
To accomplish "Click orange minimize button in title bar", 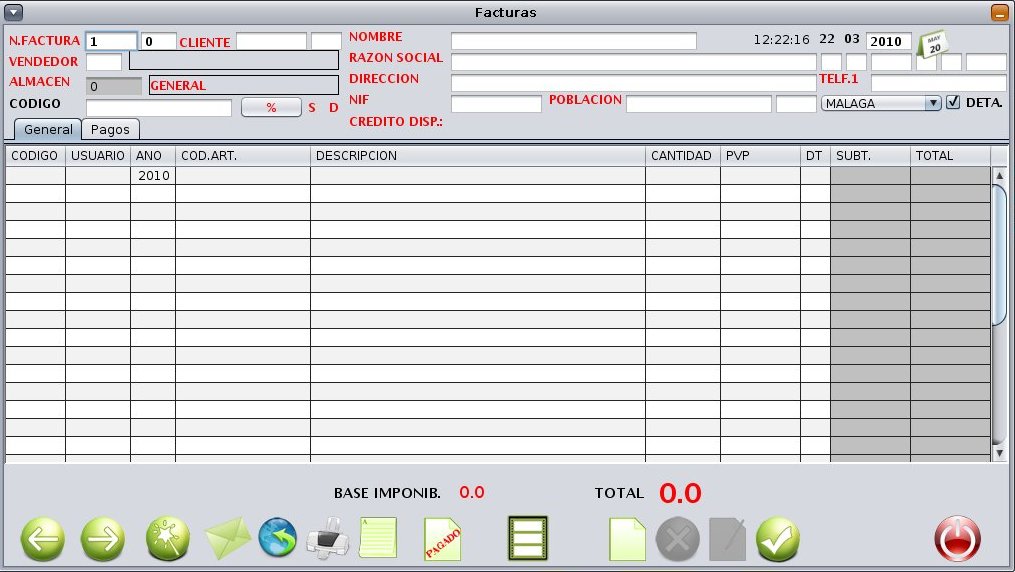I will click(x=999, y=12).
